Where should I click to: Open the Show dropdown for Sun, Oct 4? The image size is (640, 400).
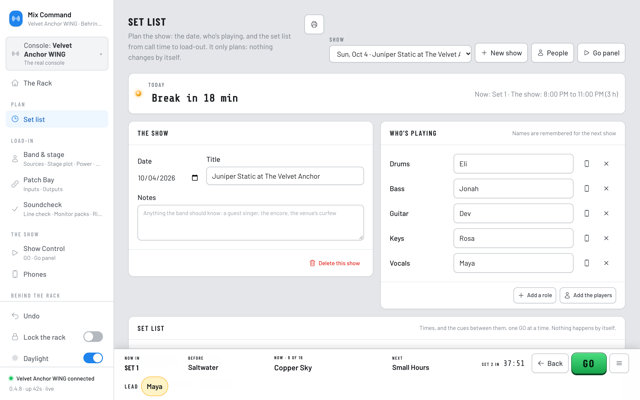click(x=400, y=54)
